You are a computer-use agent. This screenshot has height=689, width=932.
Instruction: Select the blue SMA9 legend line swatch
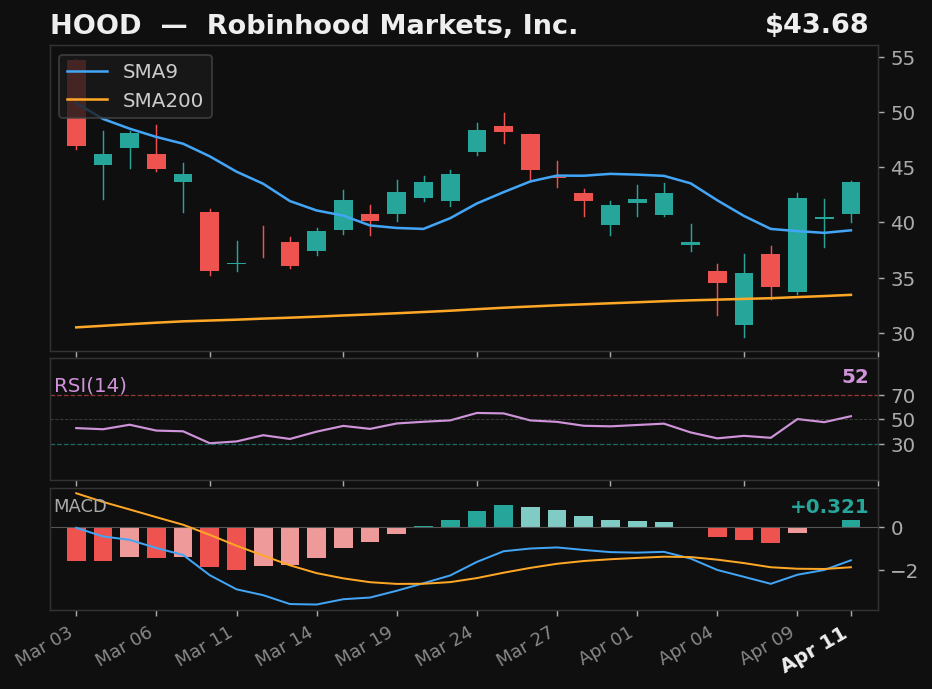(x=87, y=71)
